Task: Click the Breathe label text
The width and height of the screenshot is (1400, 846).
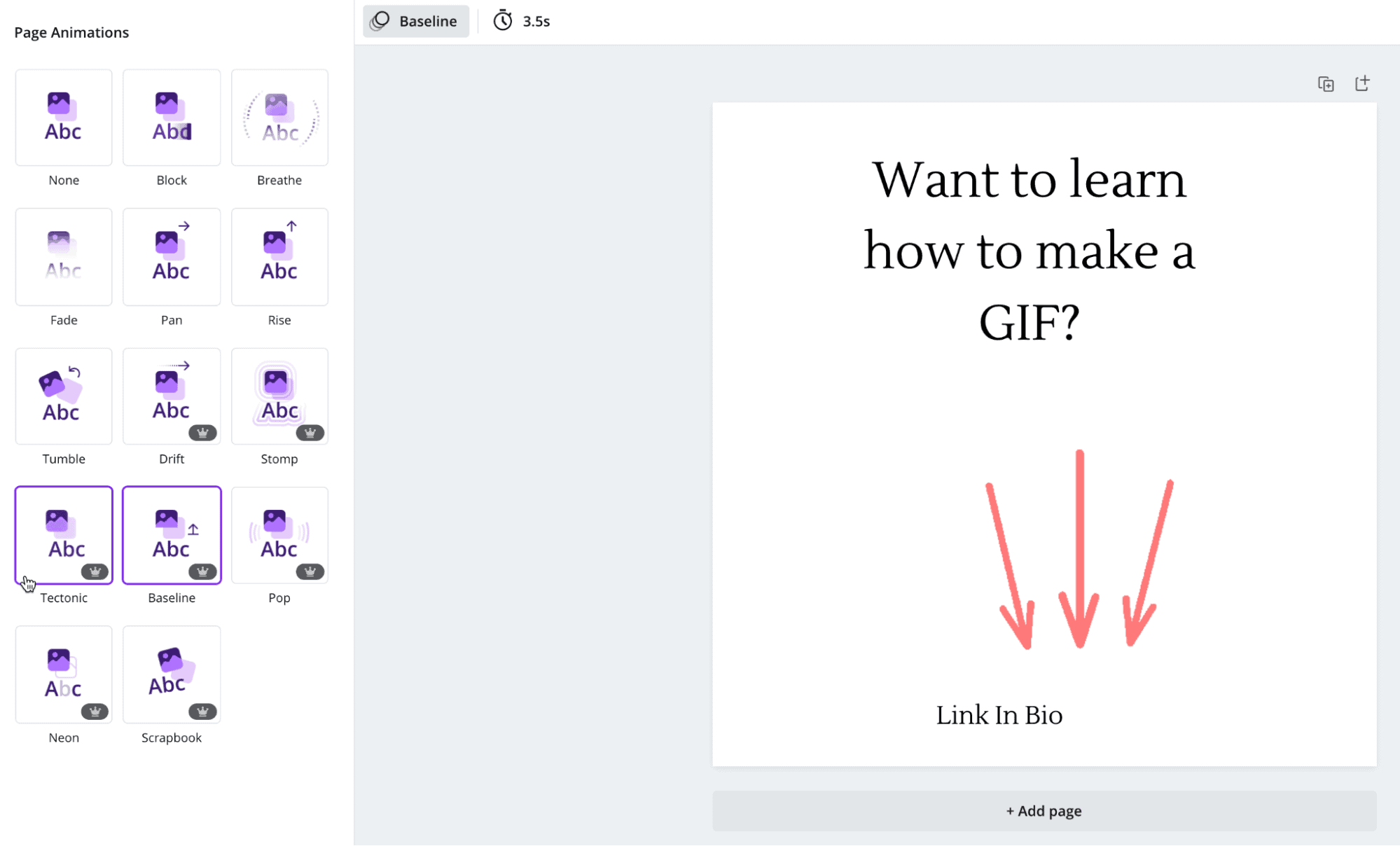Action: (x=279, y=180)
